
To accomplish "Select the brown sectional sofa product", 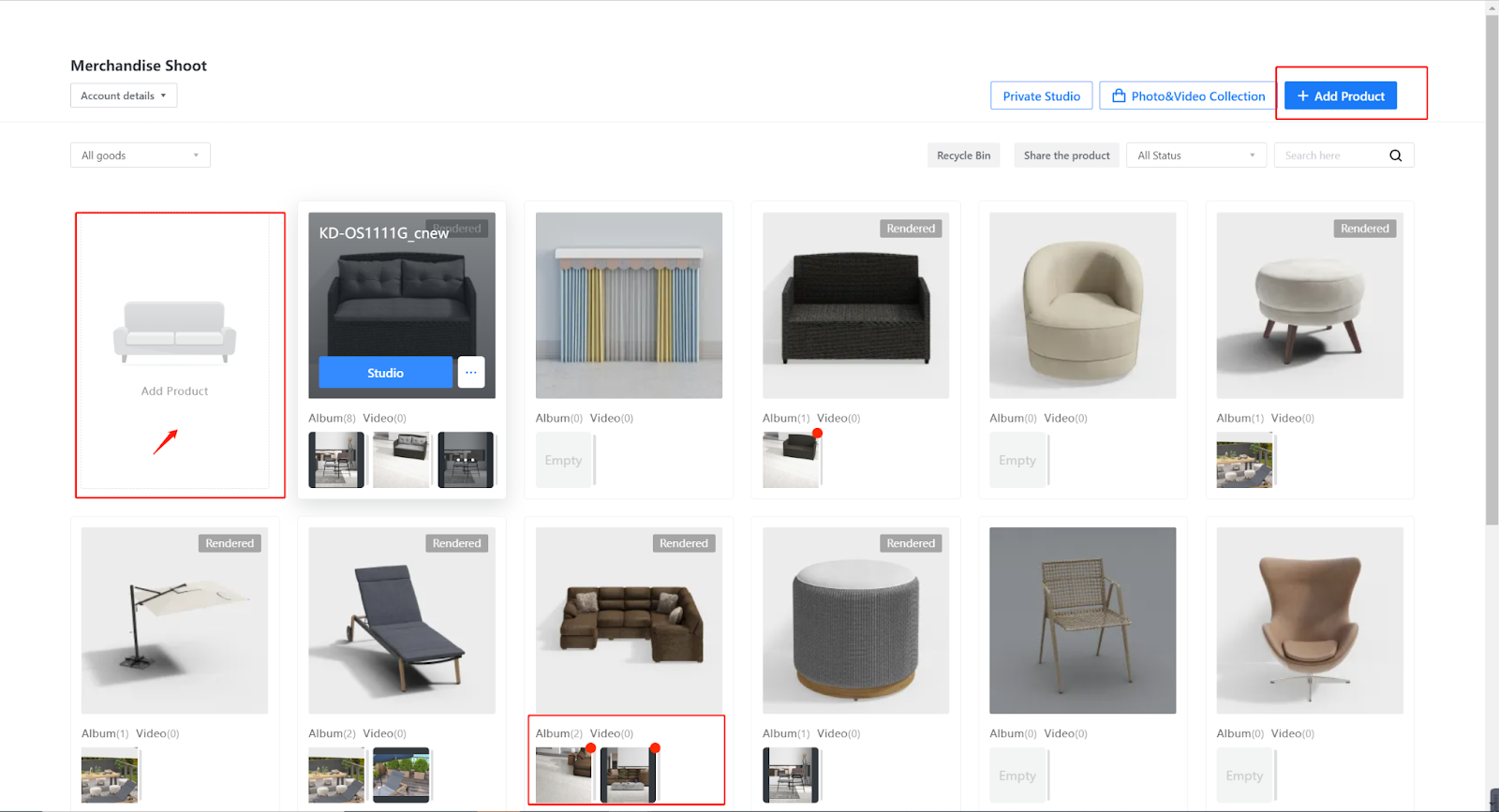I will click(629, 620).
